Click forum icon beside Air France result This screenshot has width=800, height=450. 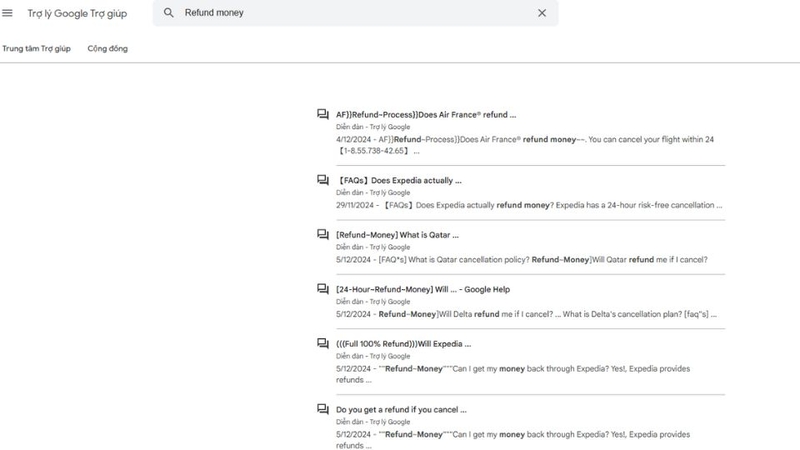[322, 114]
